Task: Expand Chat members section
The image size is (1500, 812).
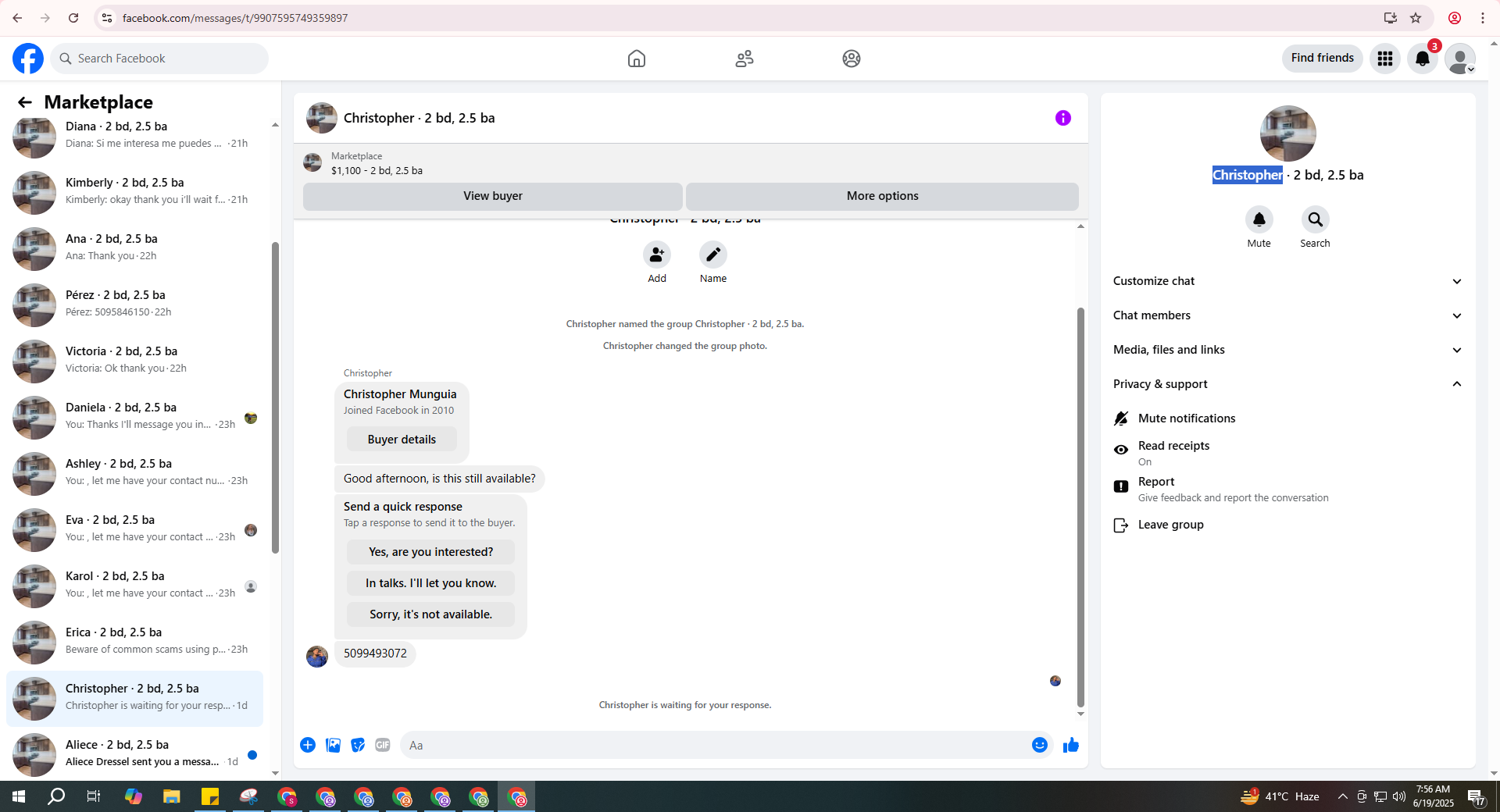Action: click(x=1287, y=315)
